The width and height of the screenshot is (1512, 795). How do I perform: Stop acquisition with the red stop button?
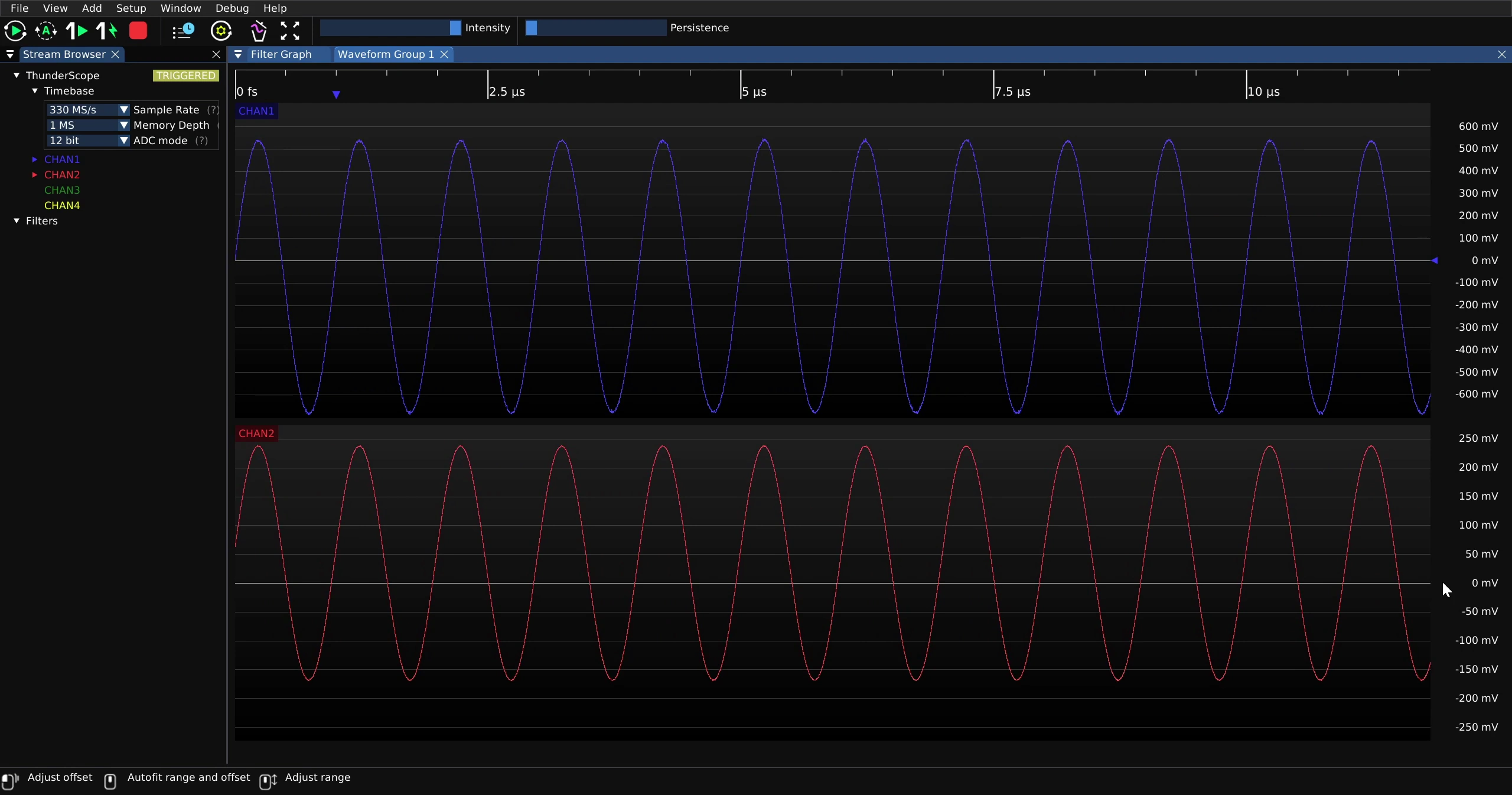[x=138, y=31]
